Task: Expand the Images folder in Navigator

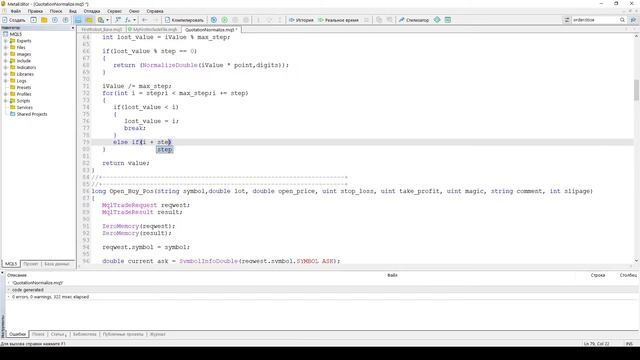Action: pyautogui.click(x=6, y=54)
